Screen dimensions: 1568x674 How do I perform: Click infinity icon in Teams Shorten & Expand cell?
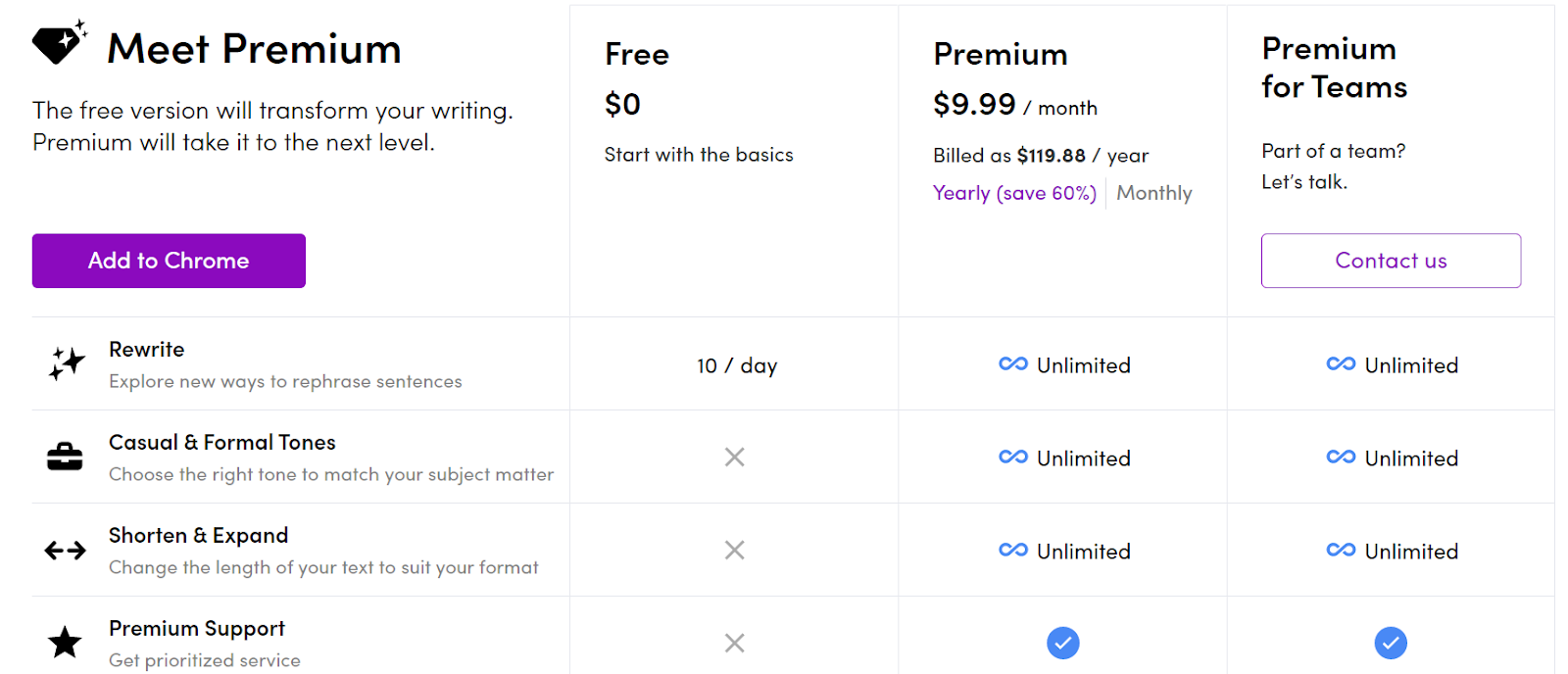point(1341,551)
